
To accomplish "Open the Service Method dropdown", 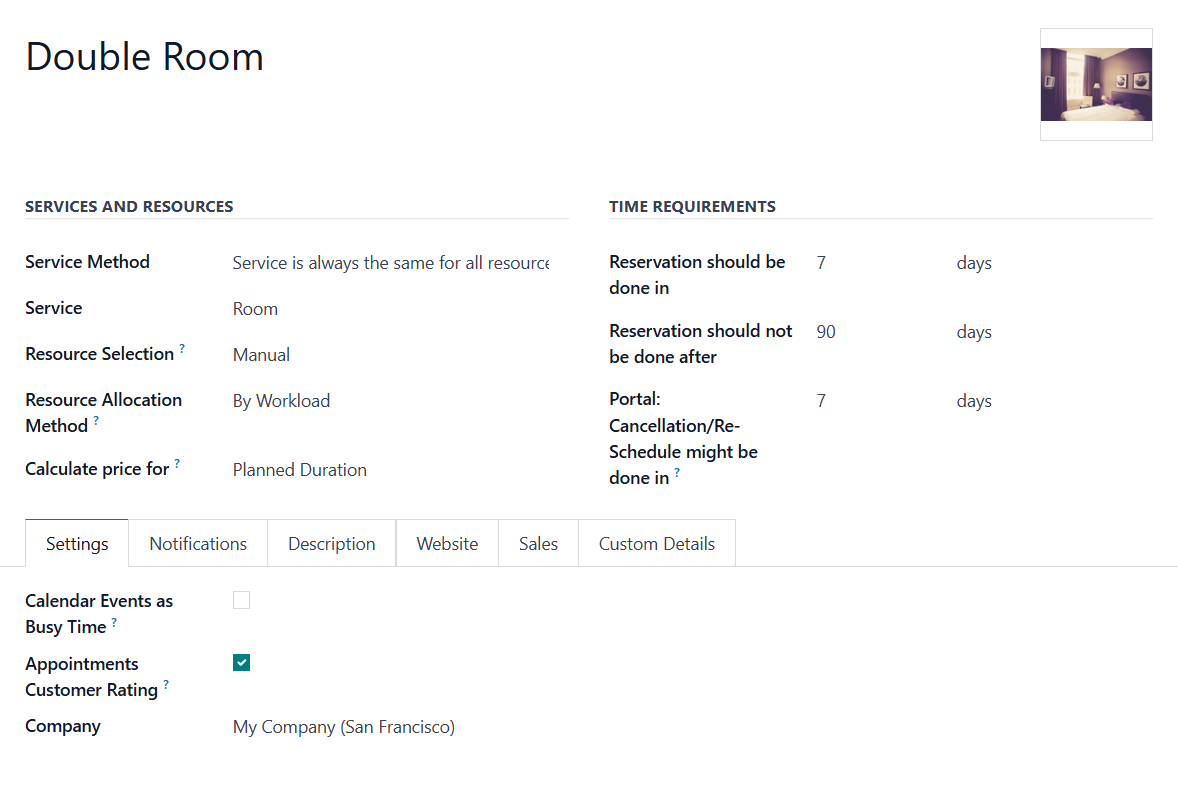I will click(391, 263).
